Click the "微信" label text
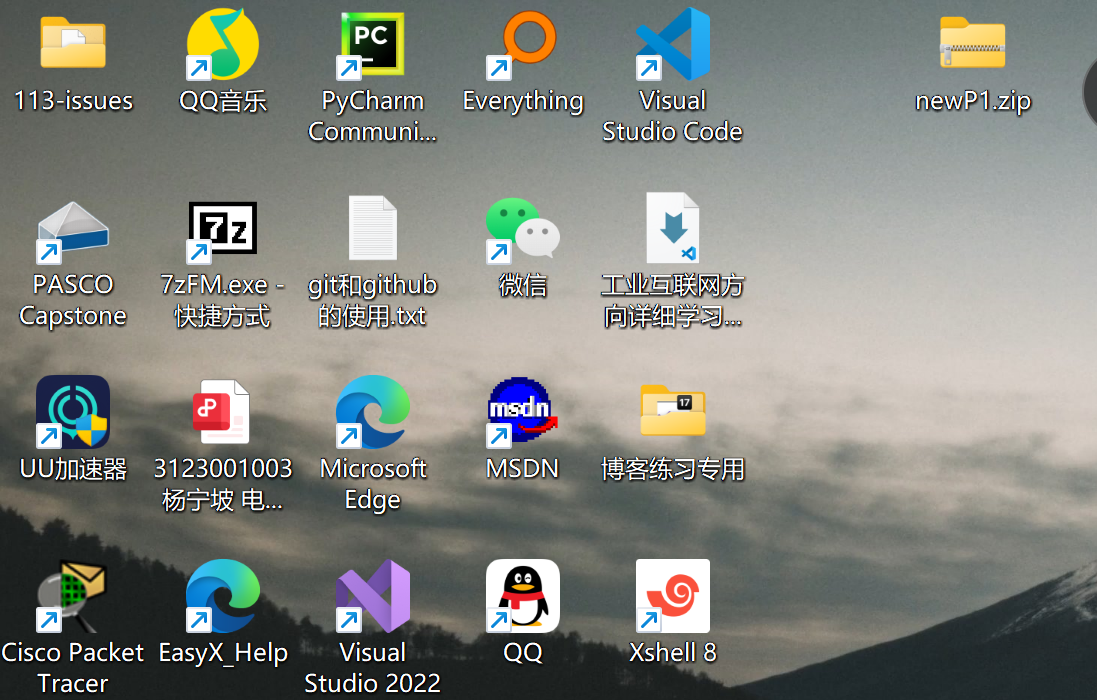This screenshot has height=700, width=1097. point(523,285)
